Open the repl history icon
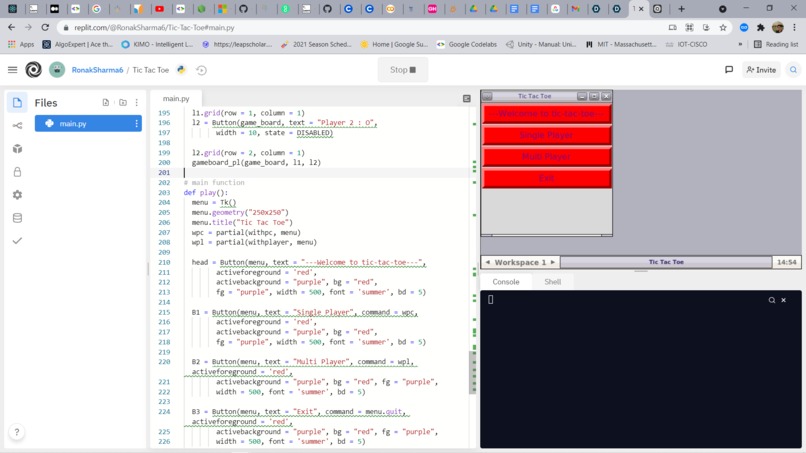This screenshot has width=806, height=453. [202, 70]
